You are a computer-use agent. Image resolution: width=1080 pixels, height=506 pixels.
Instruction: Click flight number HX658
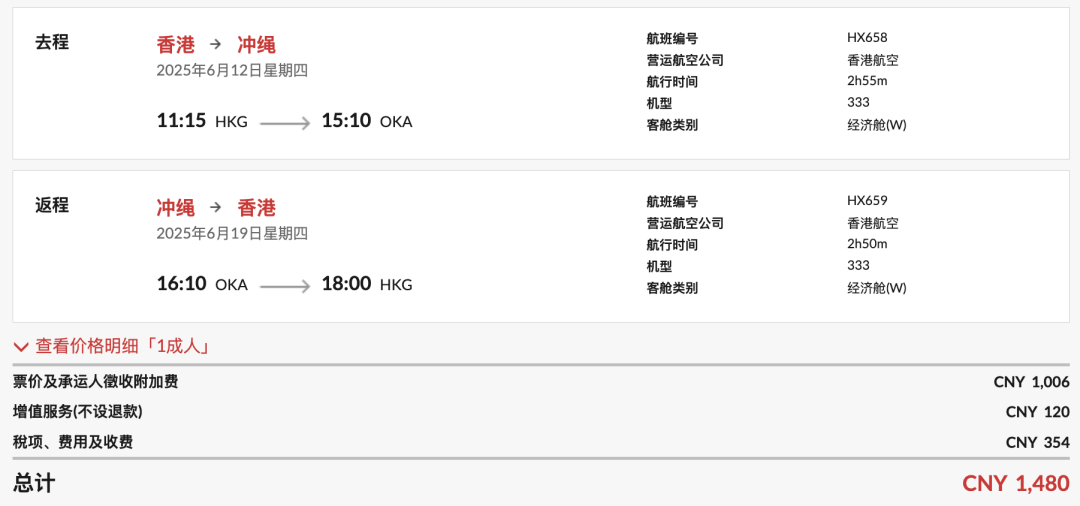(x=867, y=38)
